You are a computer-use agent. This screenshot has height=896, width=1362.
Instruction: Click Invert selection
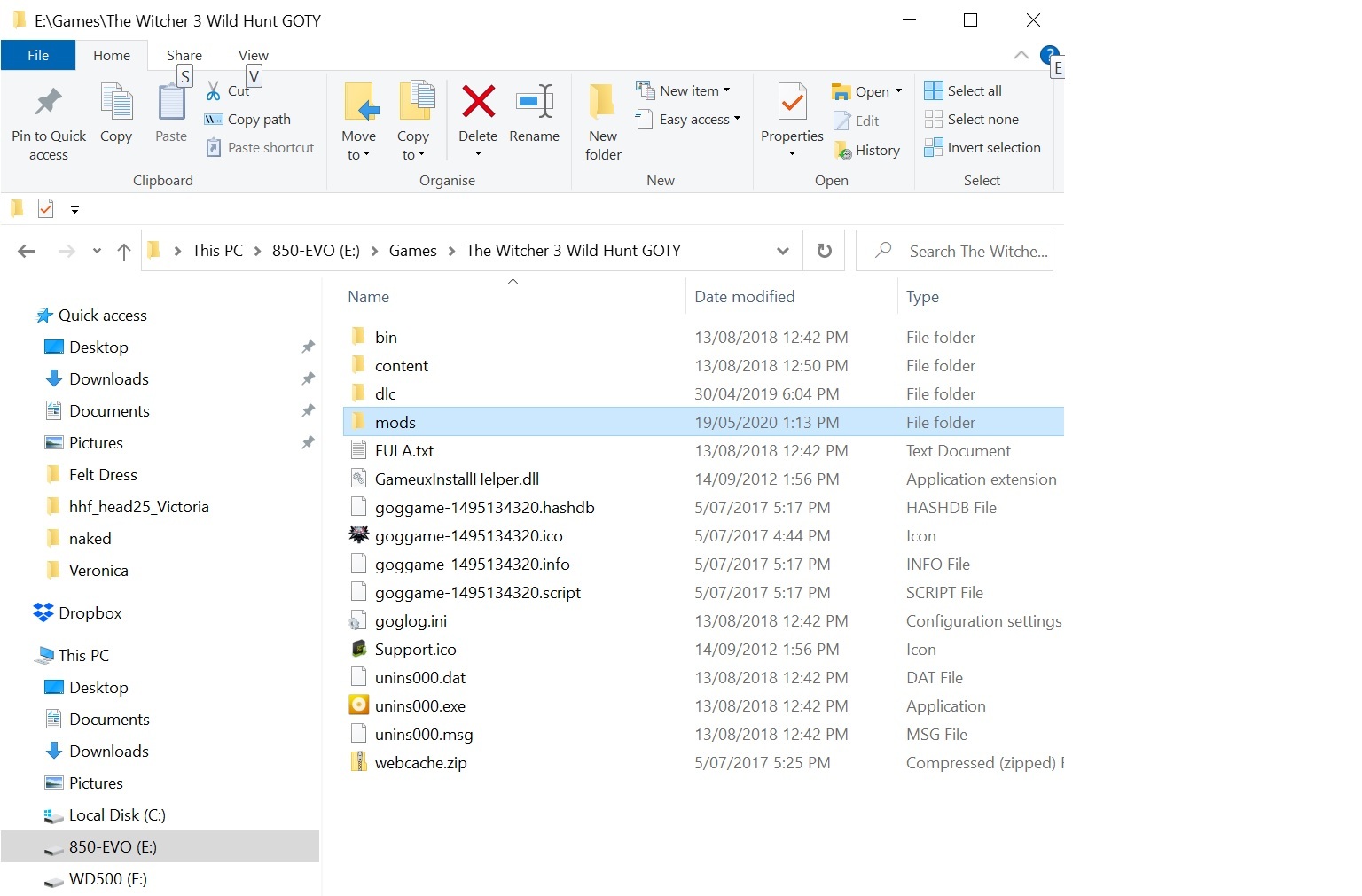pyautogui.click(x=982, y=147)
